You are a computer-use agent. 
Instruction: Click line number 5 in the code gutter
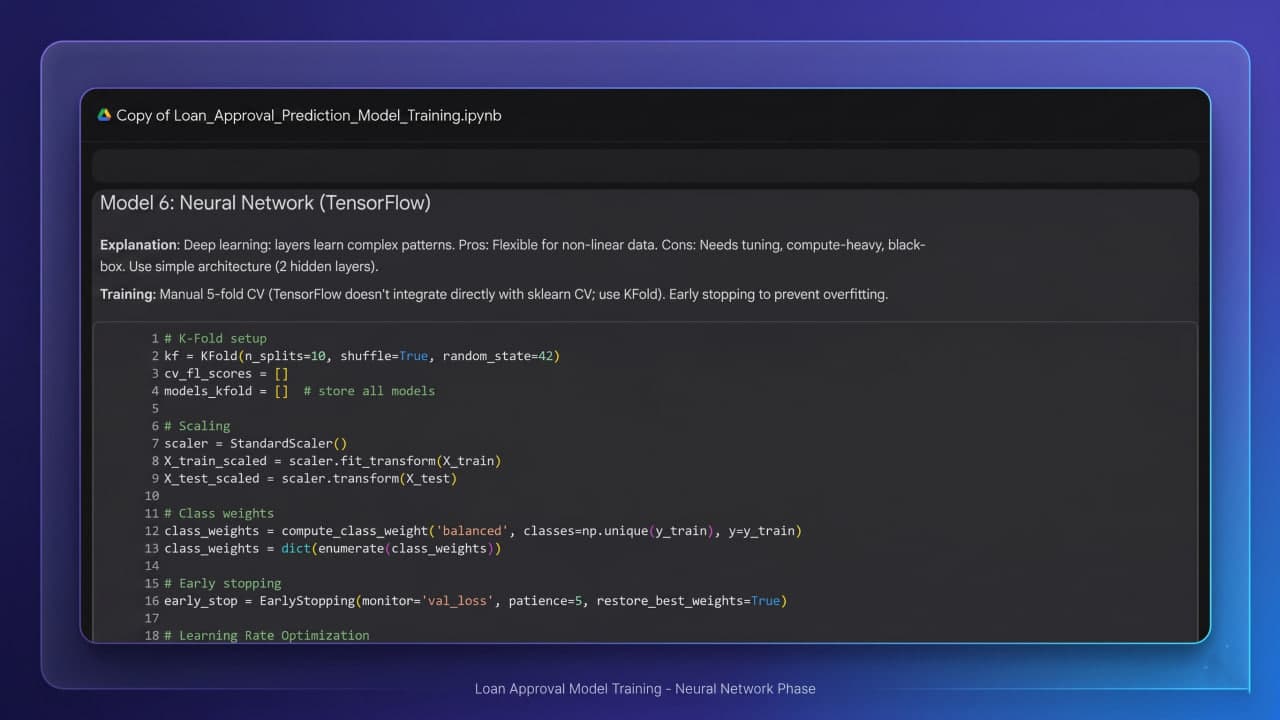(155, 408)
